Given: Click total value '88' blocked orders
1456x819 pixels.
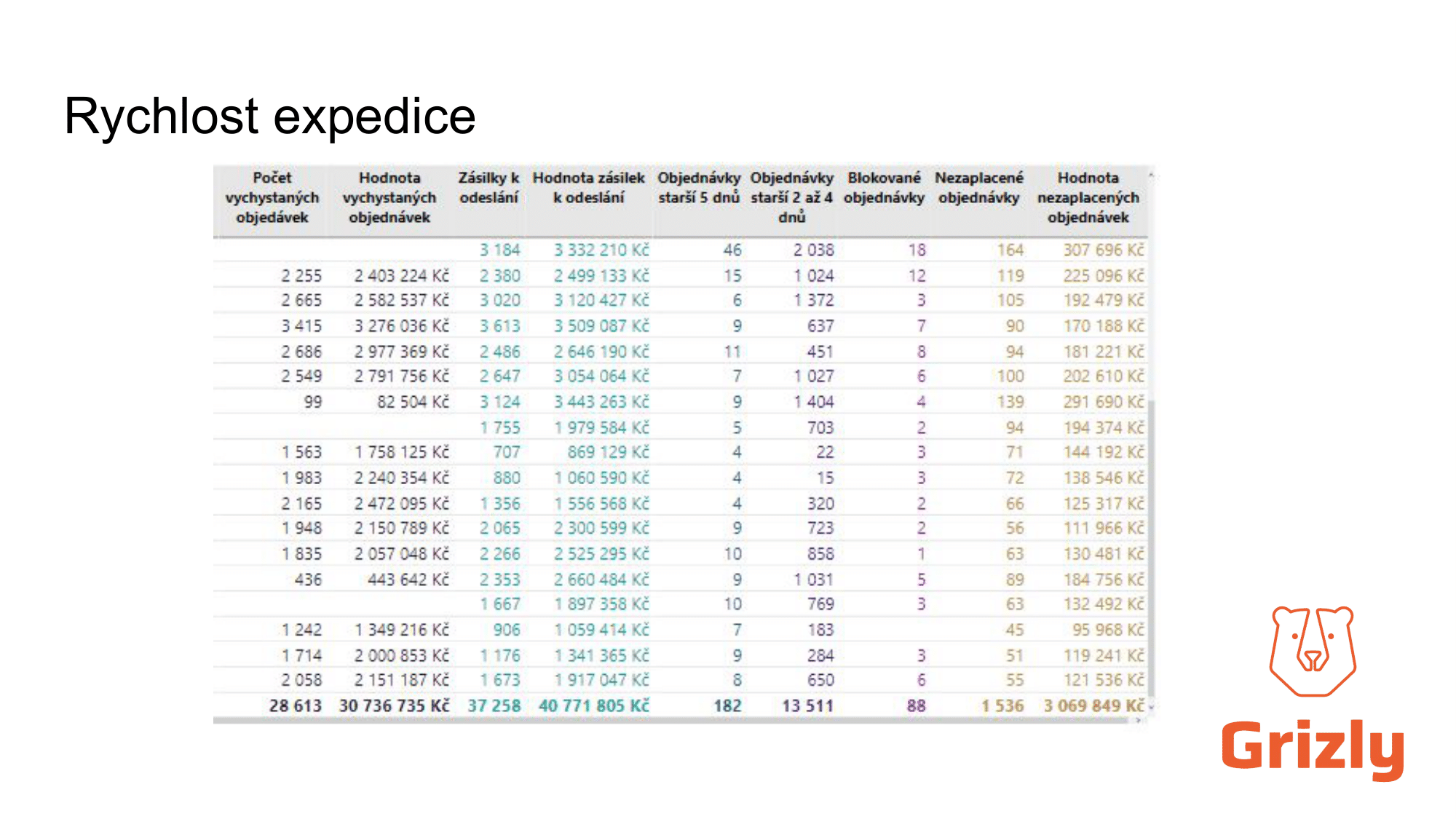Looking at the screenshot, I should pyautogui.click(x=917, y=706).
